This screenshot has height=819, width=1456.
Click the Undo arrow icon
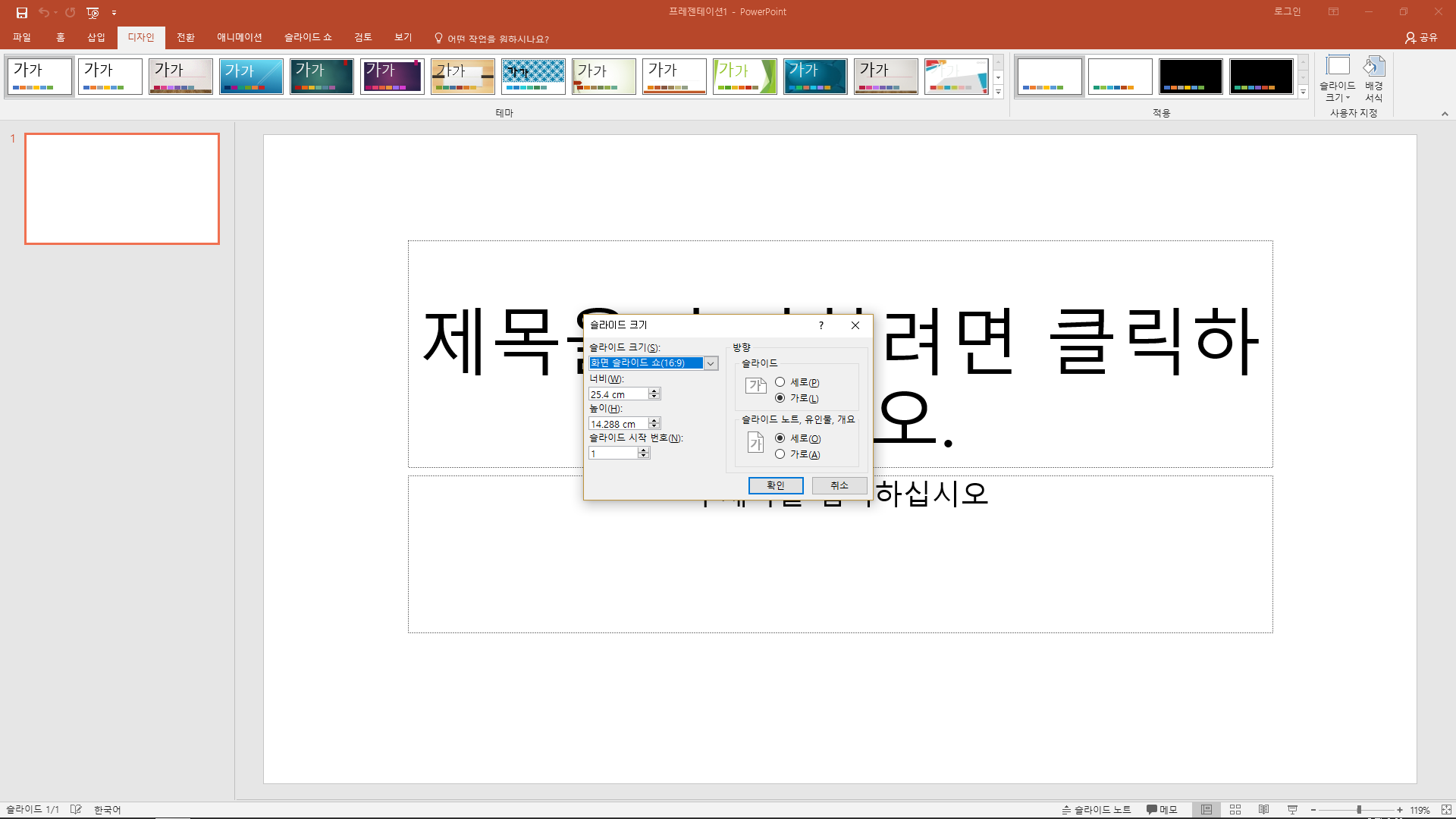pos(44,12)
